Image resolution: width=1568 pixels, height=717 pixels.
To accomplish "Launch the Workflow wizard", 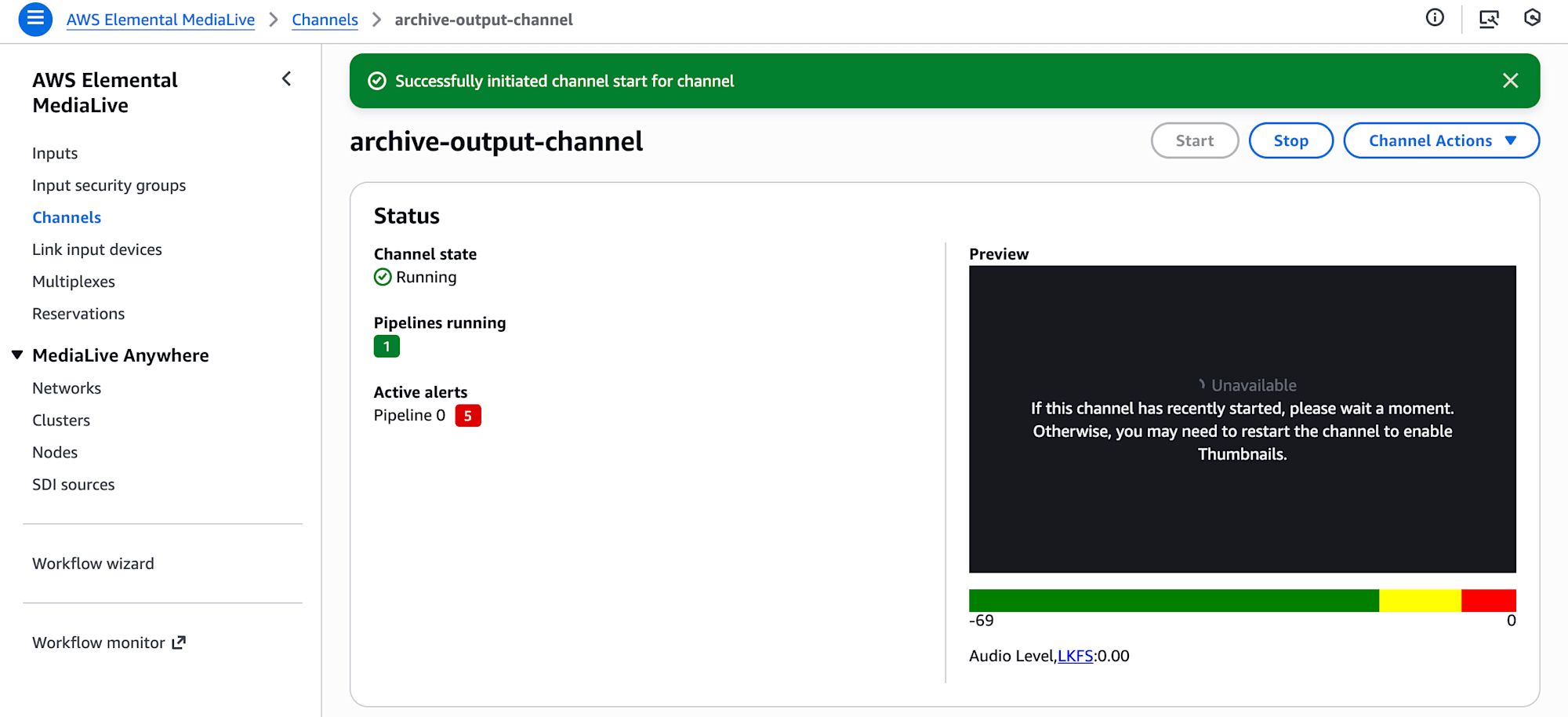I will point(93,563).
